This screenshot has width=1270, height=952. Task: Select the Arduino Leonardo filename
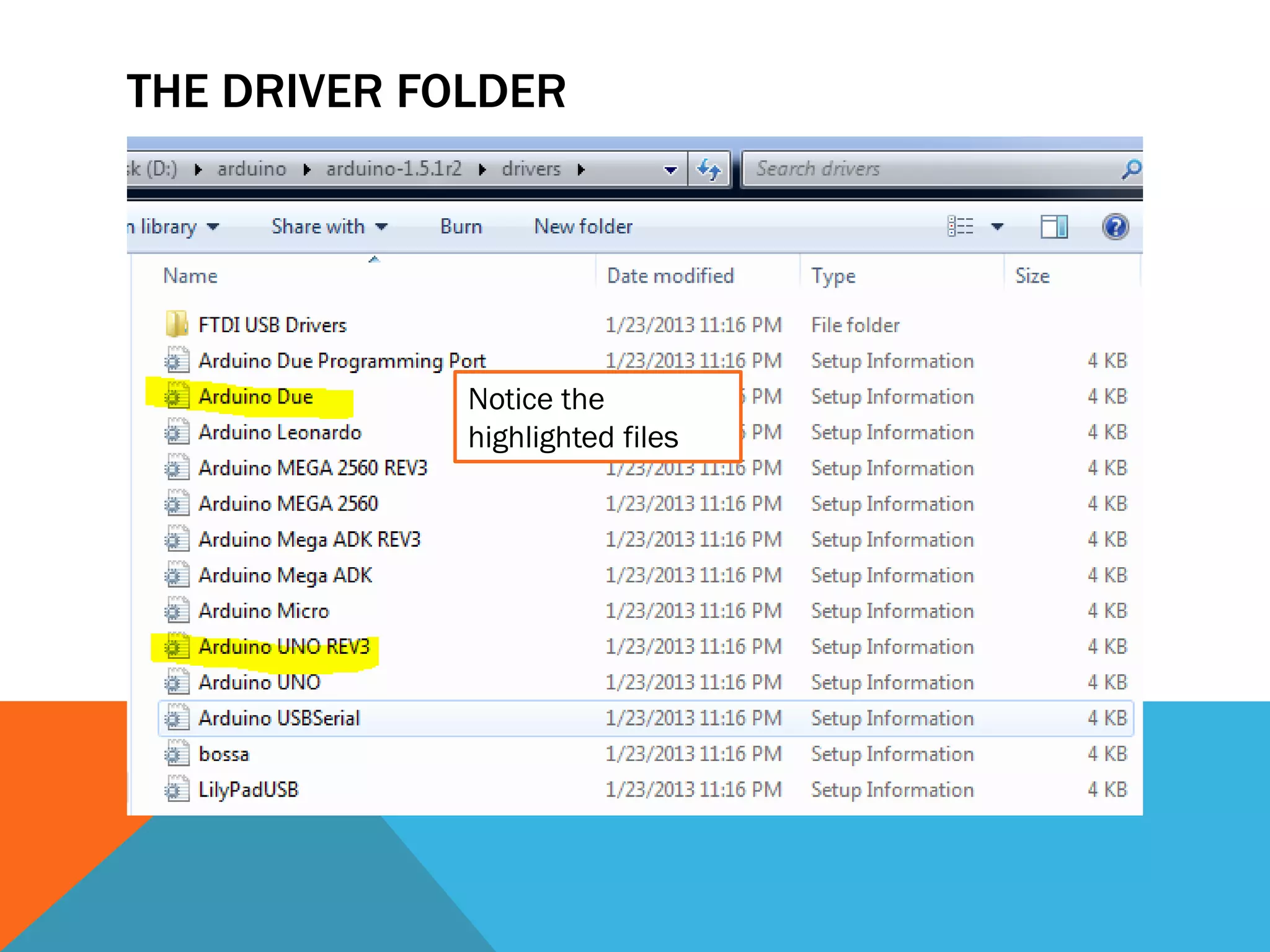pos(280,432)
